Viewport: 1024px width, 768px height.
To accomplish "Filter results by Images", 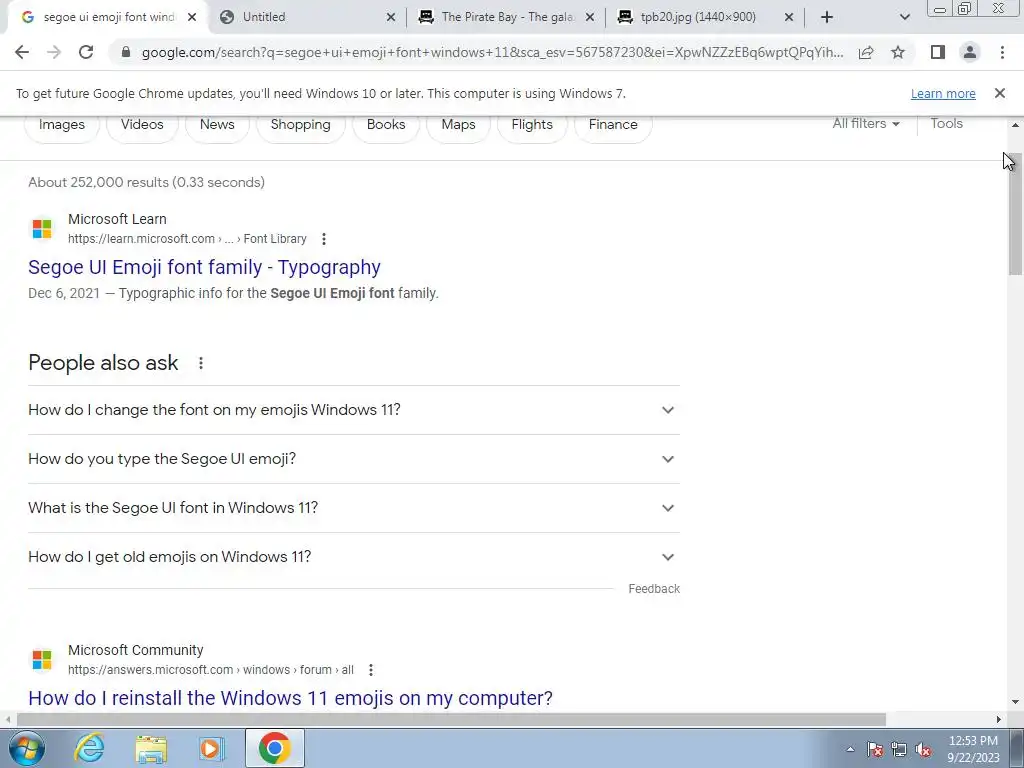I will [62, 125].
